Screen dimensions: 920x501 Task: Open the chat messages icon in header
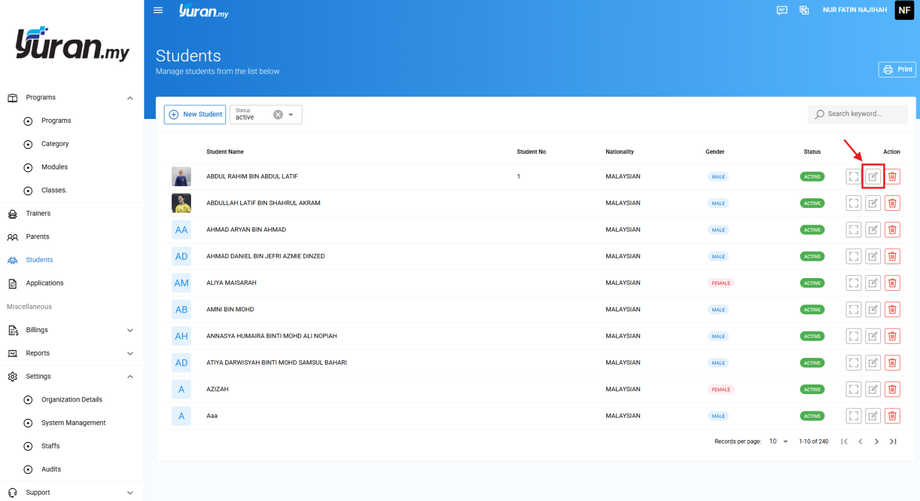tap(782, 11)
